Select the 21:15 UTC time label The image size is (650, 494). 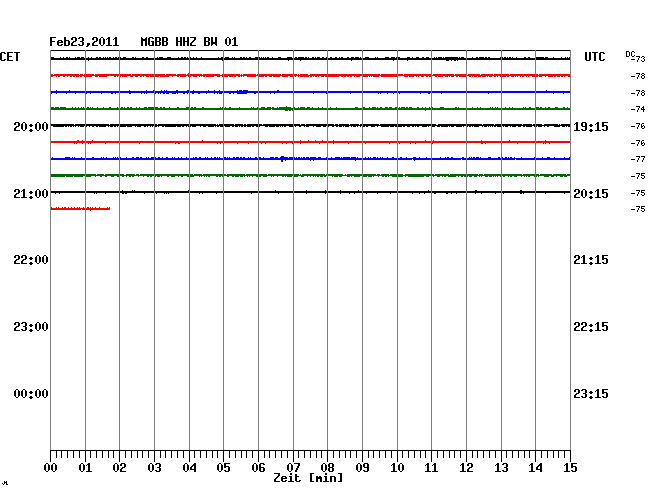(591, 260)
